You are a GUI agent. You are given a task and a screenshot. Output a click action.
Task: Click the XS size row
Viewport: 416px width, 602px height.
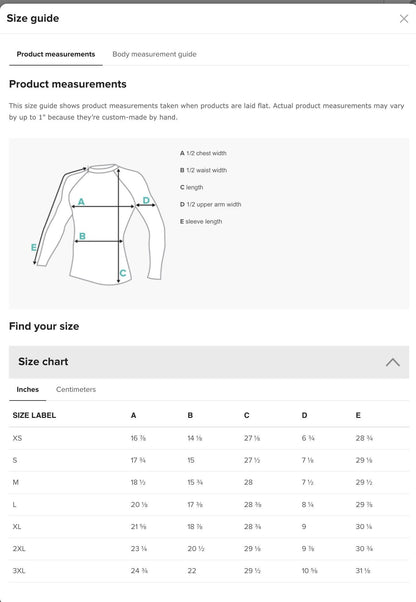209,438
